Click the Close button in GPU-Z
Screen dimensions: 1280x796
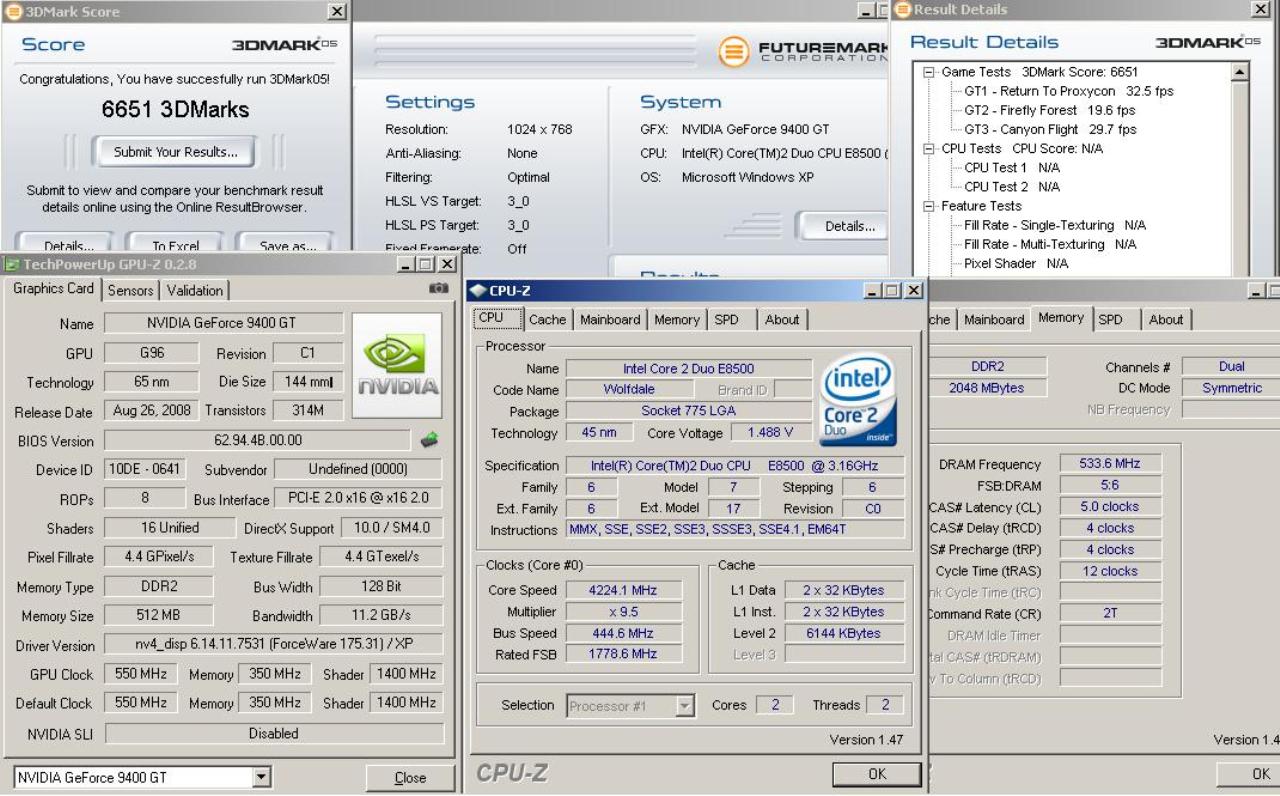410,777
